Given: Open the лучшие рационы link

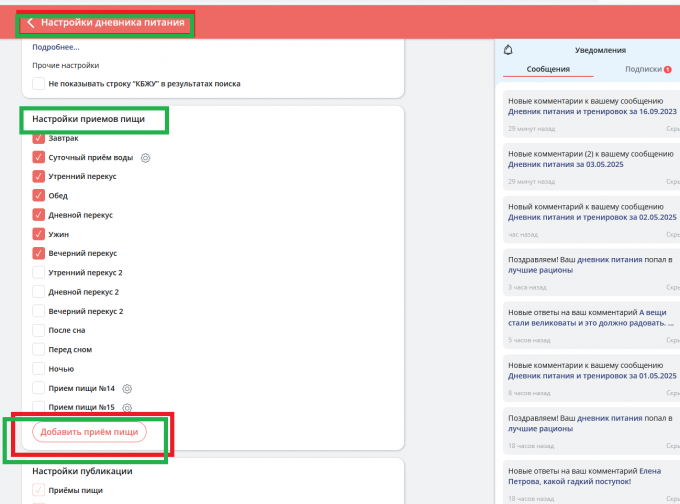Looking at the screenshot, I should pos(541,270).
